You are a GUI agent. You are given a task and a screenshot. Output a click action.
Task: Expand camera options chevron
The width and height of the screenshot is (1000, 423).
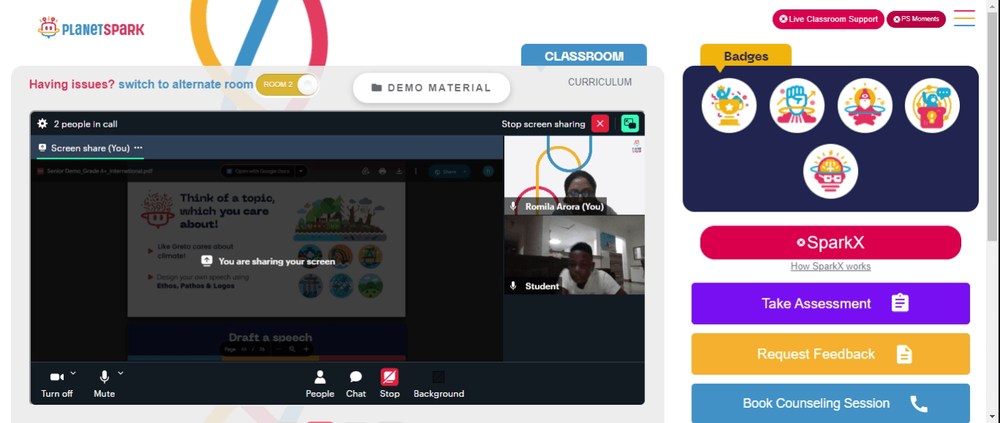(73, 373)
